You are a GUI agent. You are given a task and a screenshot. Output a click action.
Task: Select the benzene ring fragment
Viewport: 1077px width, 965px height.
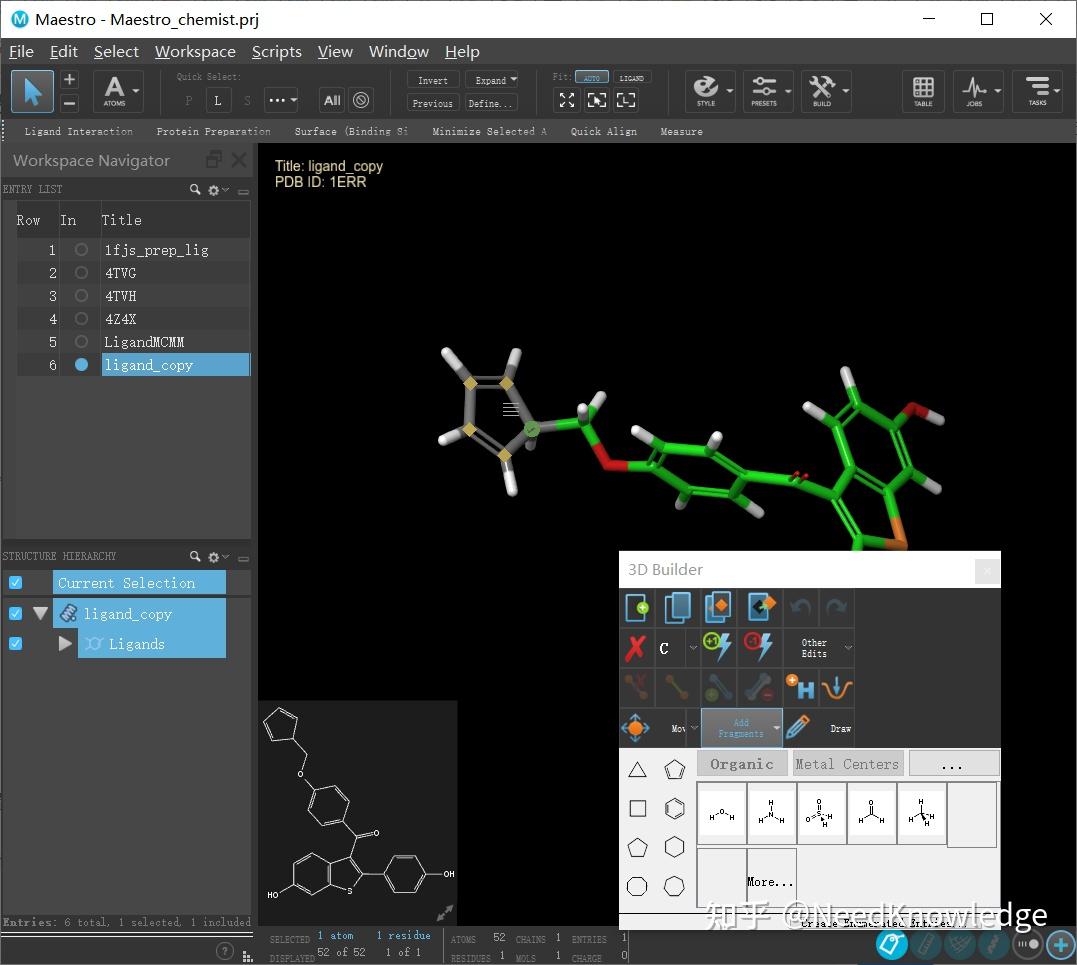pyautogui.click(x=675, y=808)
